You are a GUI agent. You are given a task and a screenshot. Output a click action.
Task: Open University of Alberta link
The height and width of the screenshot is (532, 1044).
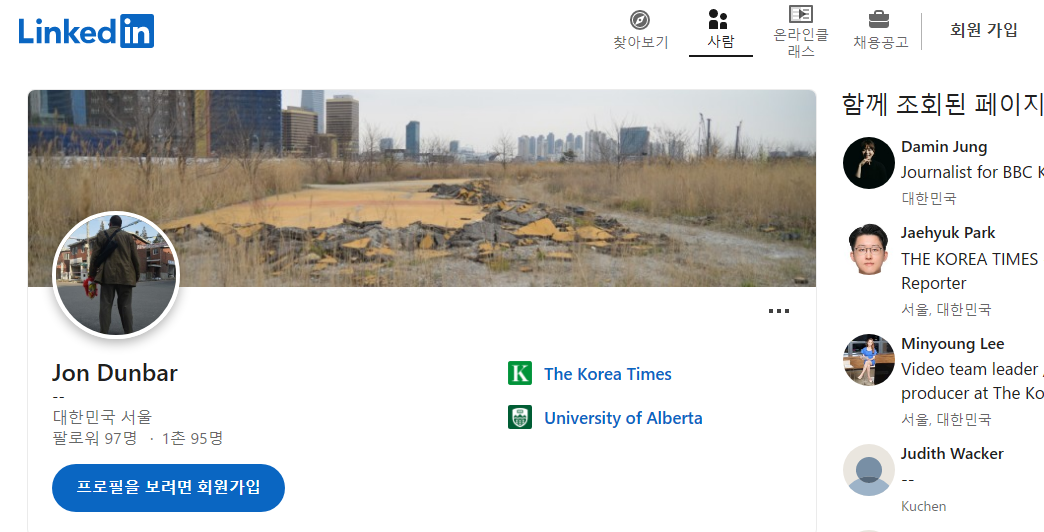pyautogui.click(x=623, y=418)
